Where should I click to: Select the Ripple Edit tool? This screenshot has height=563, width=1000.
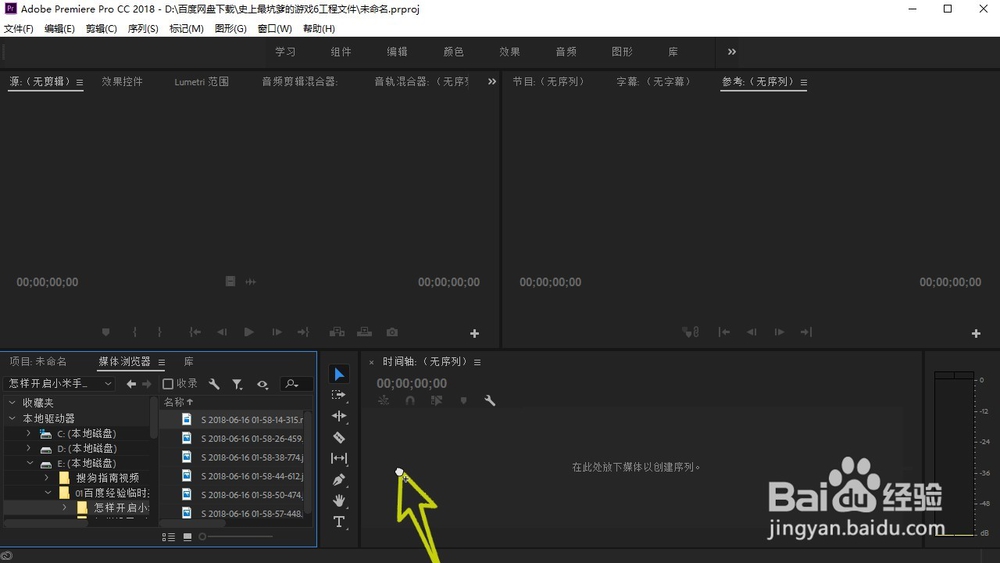tap(339, 416)
